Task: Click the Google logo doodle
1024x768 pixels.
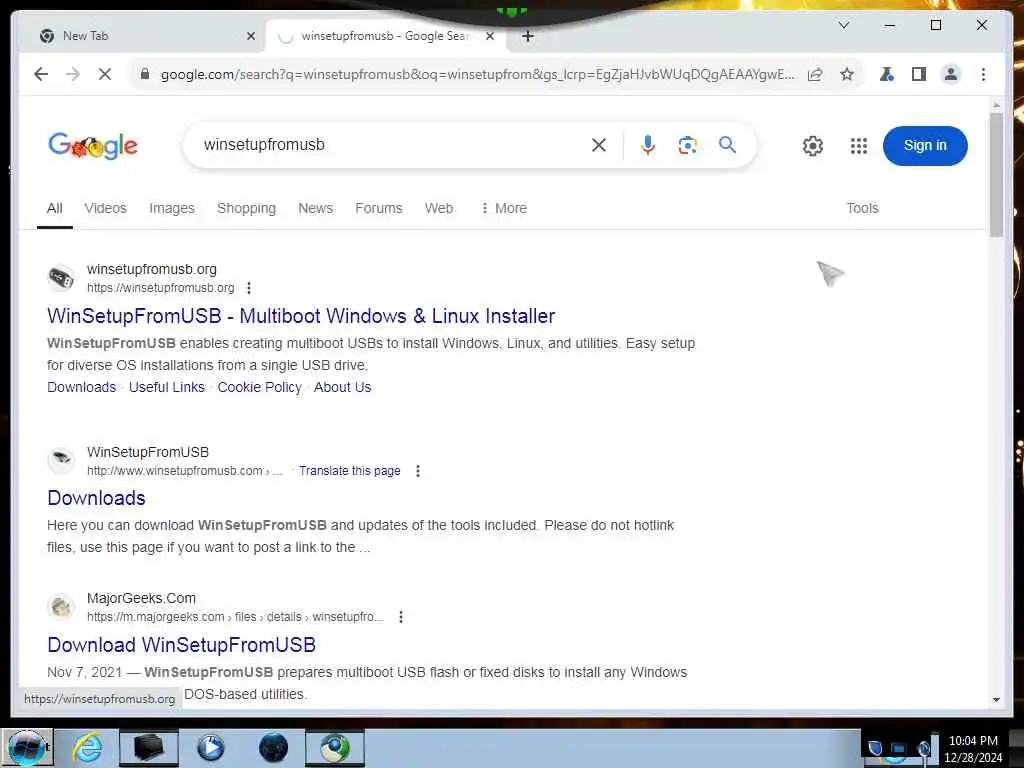Action: 93,146
